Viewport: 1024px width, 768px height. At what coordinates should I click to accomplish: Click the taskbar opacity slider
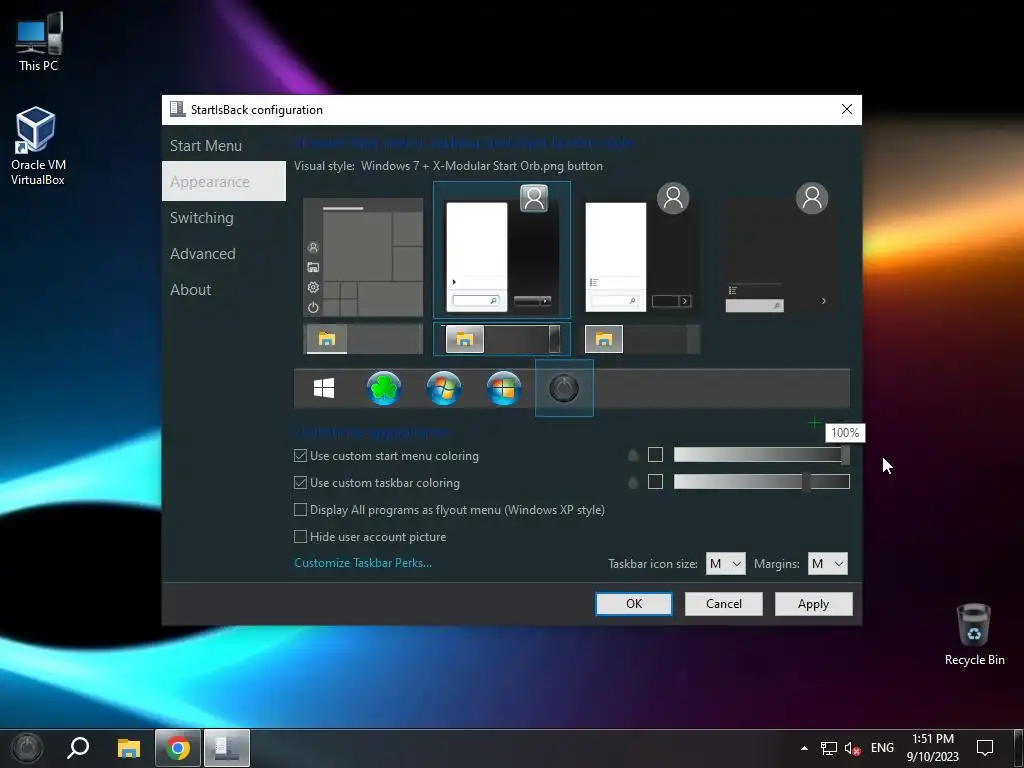pyautogui.click(x=761, y=482)
